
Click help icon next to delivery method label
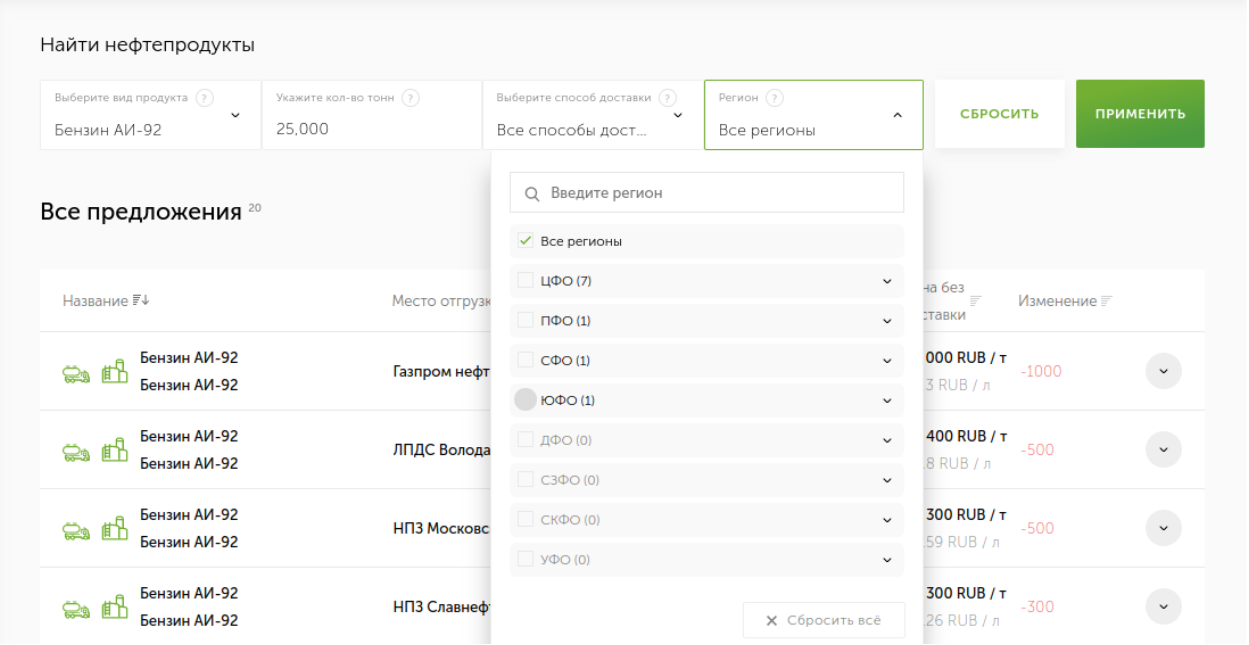click(x=667, y=98)
